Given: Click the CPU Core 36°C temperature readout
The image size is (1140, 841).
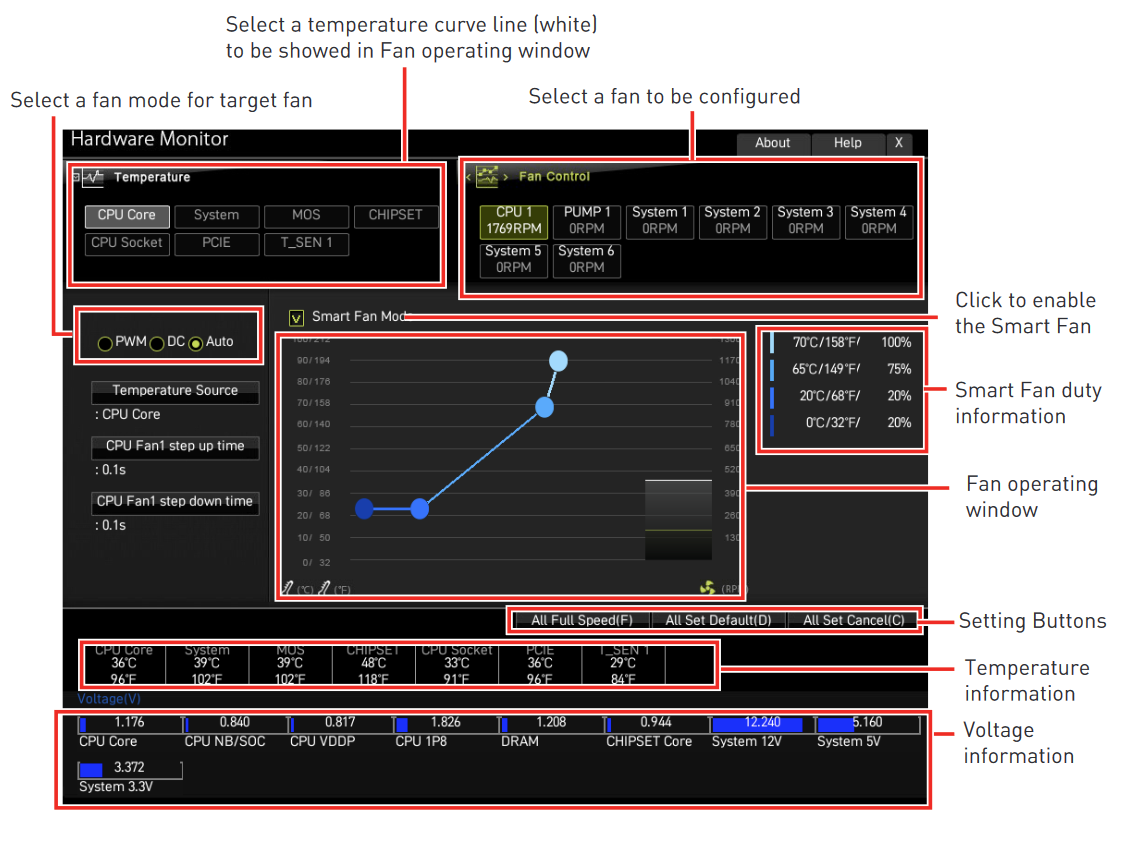Looking at the screenshot, I should 124,664.
